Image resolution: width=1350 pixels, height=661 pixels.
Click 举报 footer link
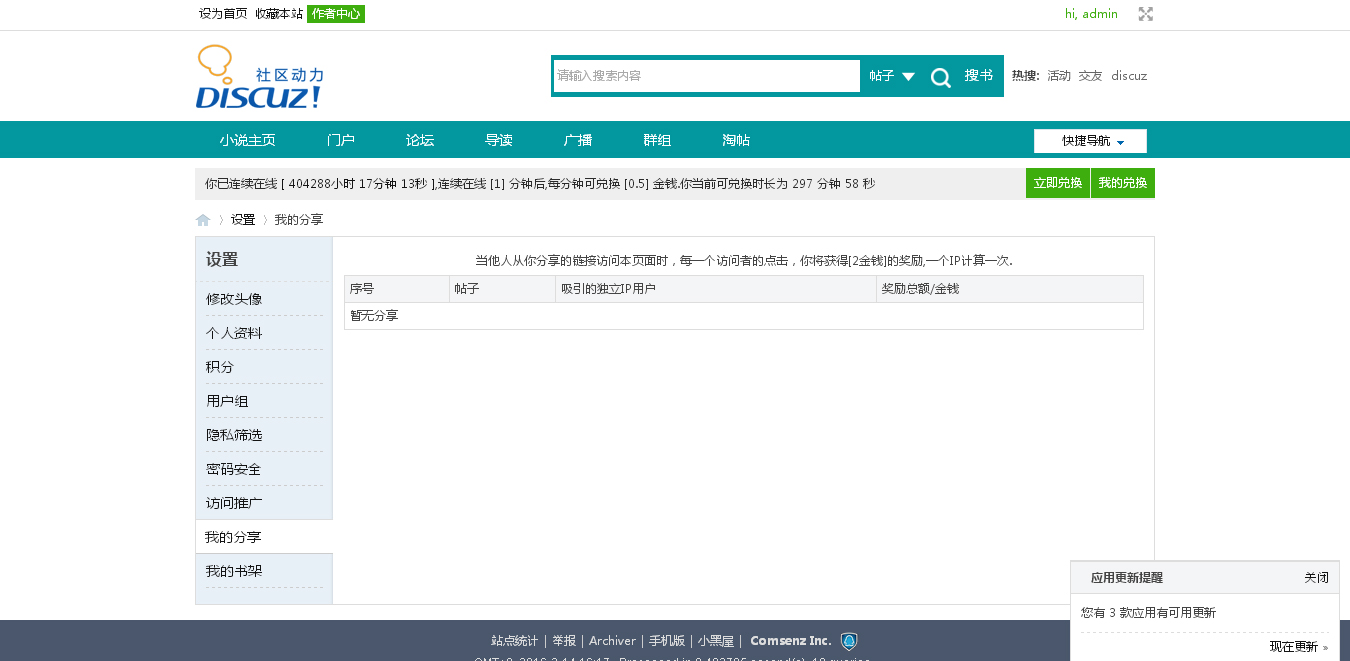point(564,641)
